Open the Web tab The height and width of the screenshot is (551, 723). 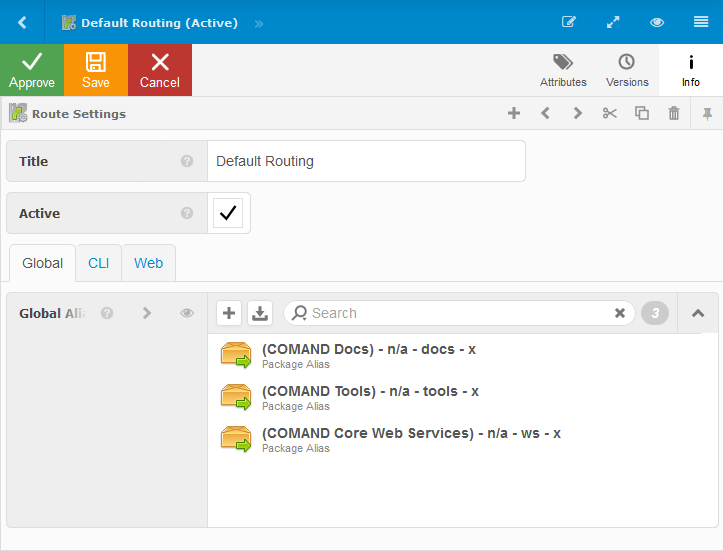149,263
